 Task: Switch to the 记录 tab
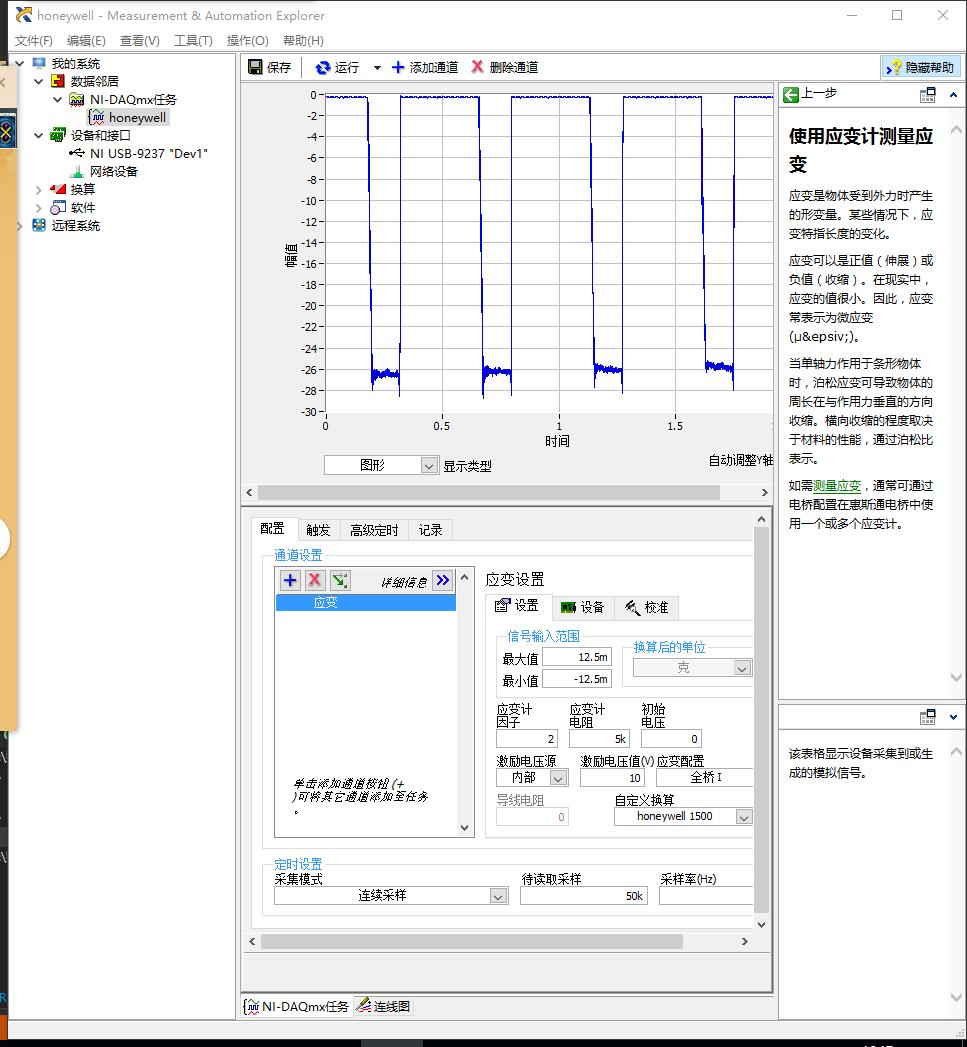(x=431, y=530)
